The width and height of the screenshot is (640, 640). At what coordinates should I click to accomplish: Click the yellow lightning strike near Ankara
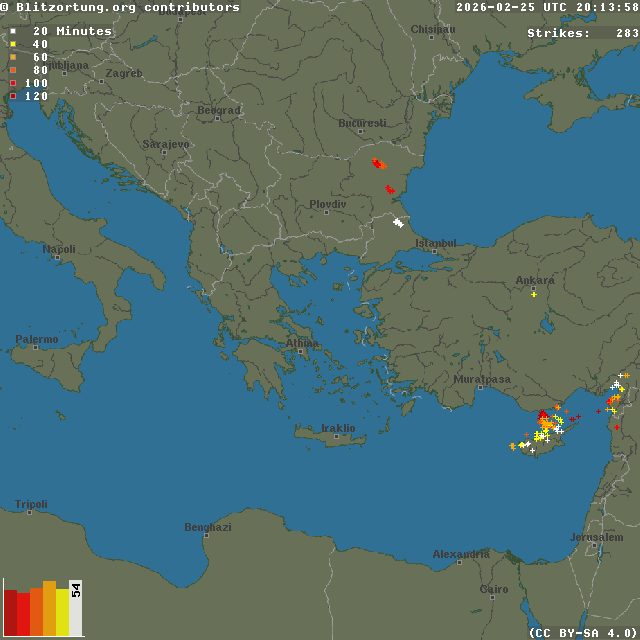pos(534,294)
